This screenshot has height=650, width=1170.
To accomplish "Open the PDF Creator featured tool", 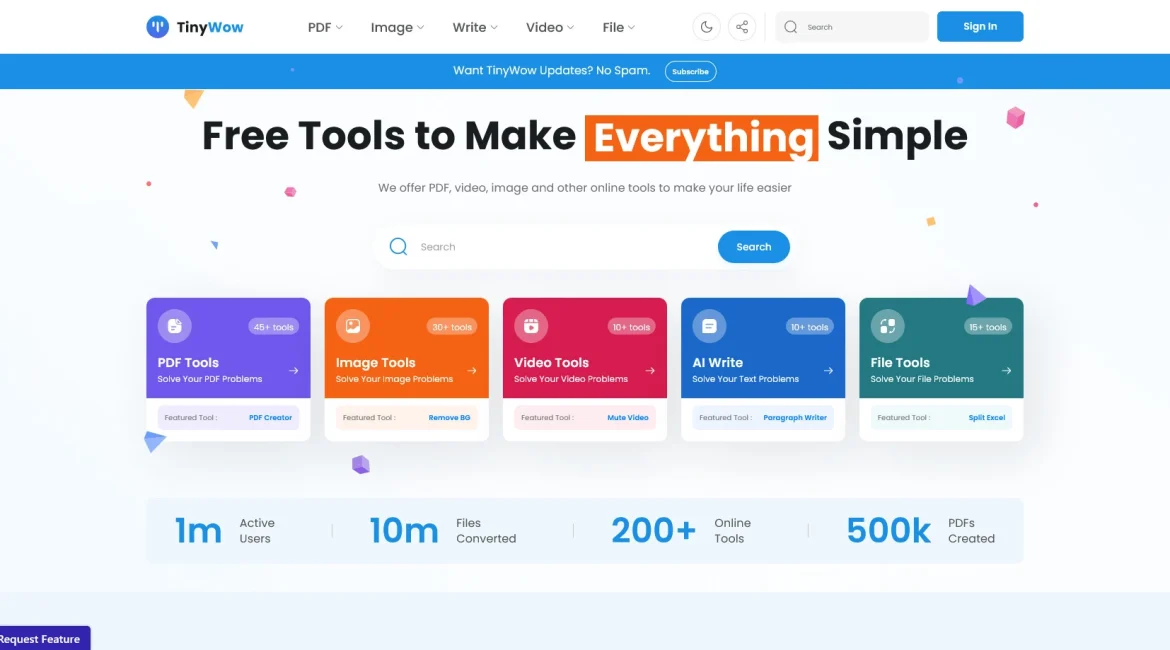I will (x=270, y=418).
